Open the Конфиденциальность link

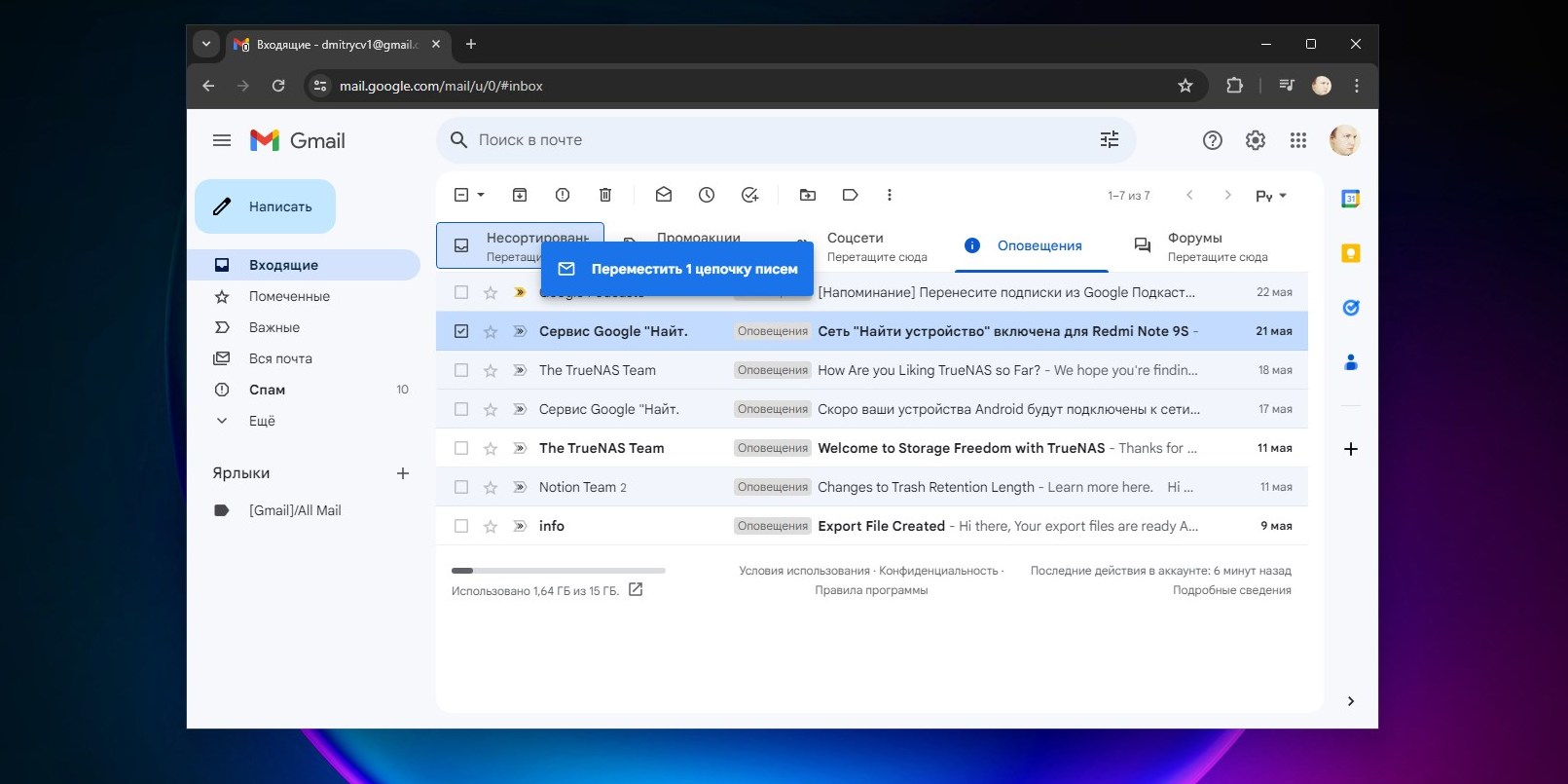pos(938,571)
